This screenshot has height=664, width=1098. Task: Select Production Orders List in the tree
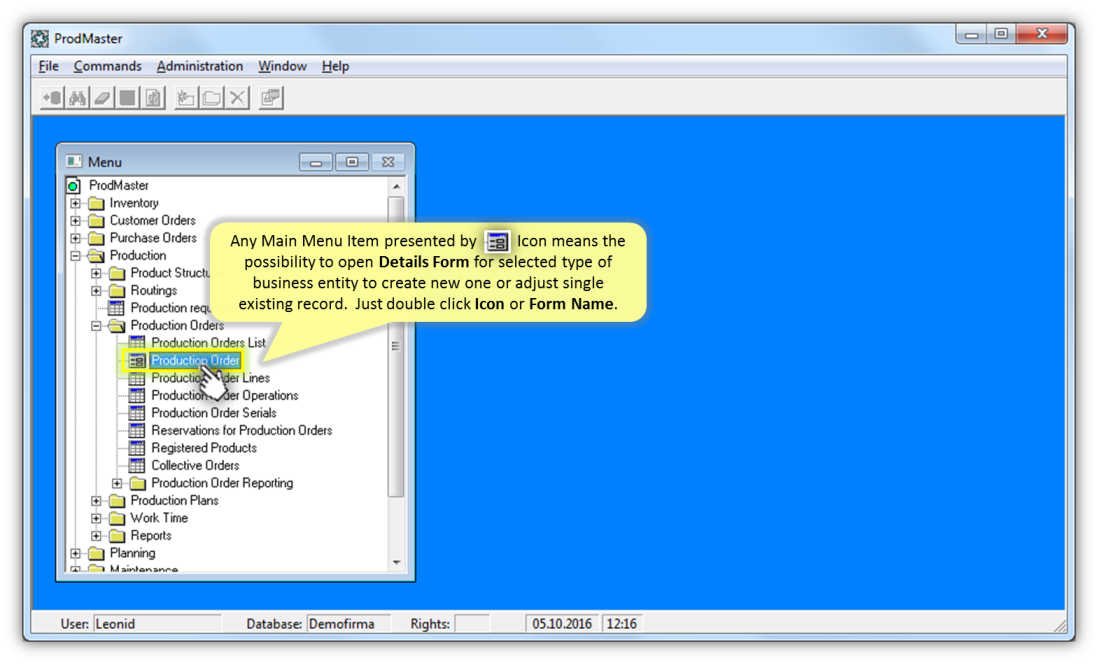pyautogui.click(x=209, y=343)
